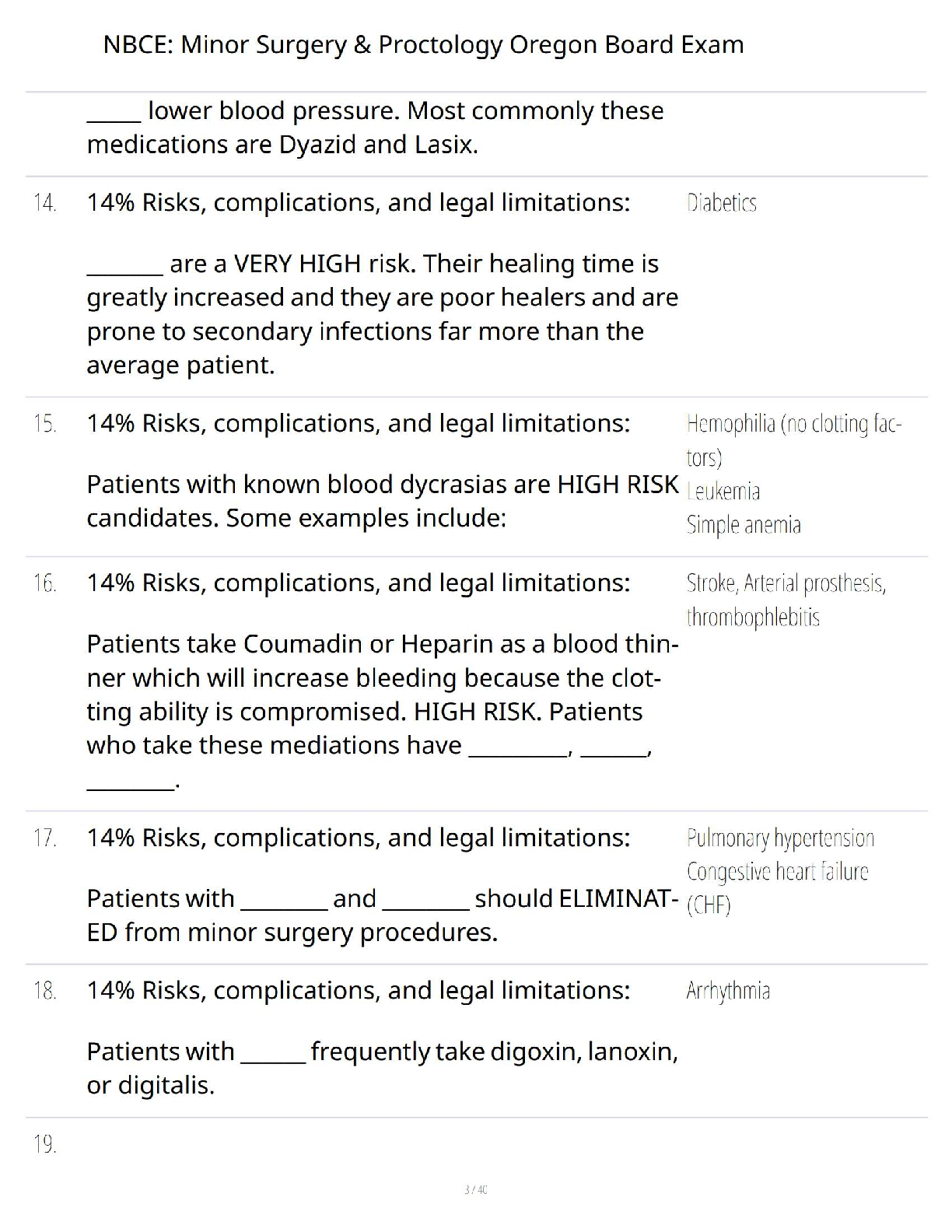Click the question number 19
This screenshot has width=952, height=1232.
[45, 1144]
